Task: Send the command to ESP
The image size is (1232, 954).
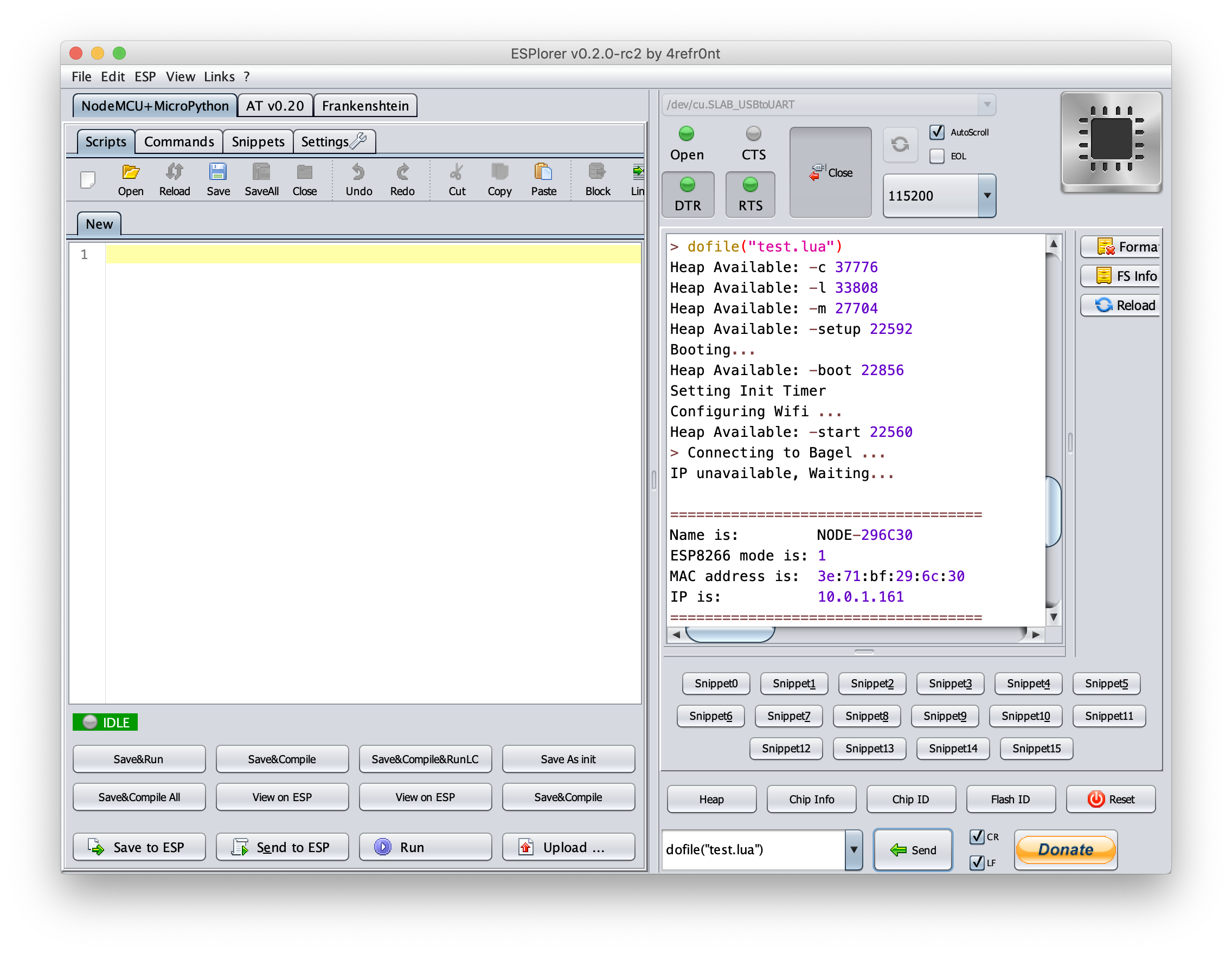Action: tap(913, 850)
